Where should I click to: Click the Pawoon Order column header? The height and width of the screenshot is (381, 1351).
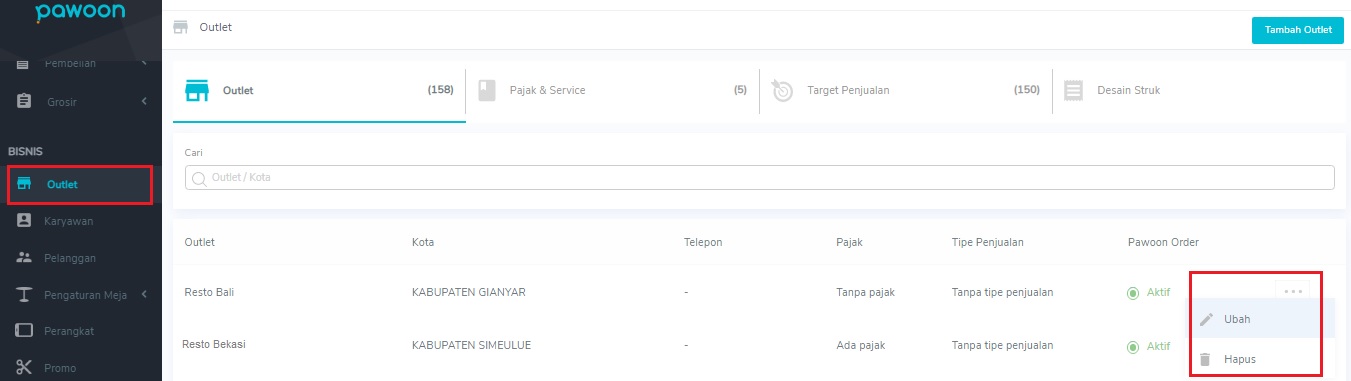tap(1162, 242)
